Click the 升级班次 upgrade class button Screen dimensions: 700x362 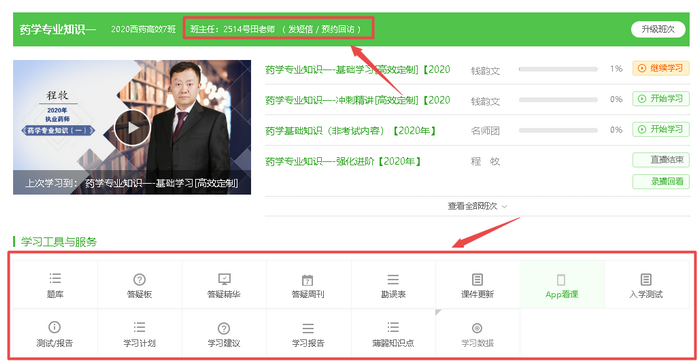pyautogui.click(x=658, y=29)
